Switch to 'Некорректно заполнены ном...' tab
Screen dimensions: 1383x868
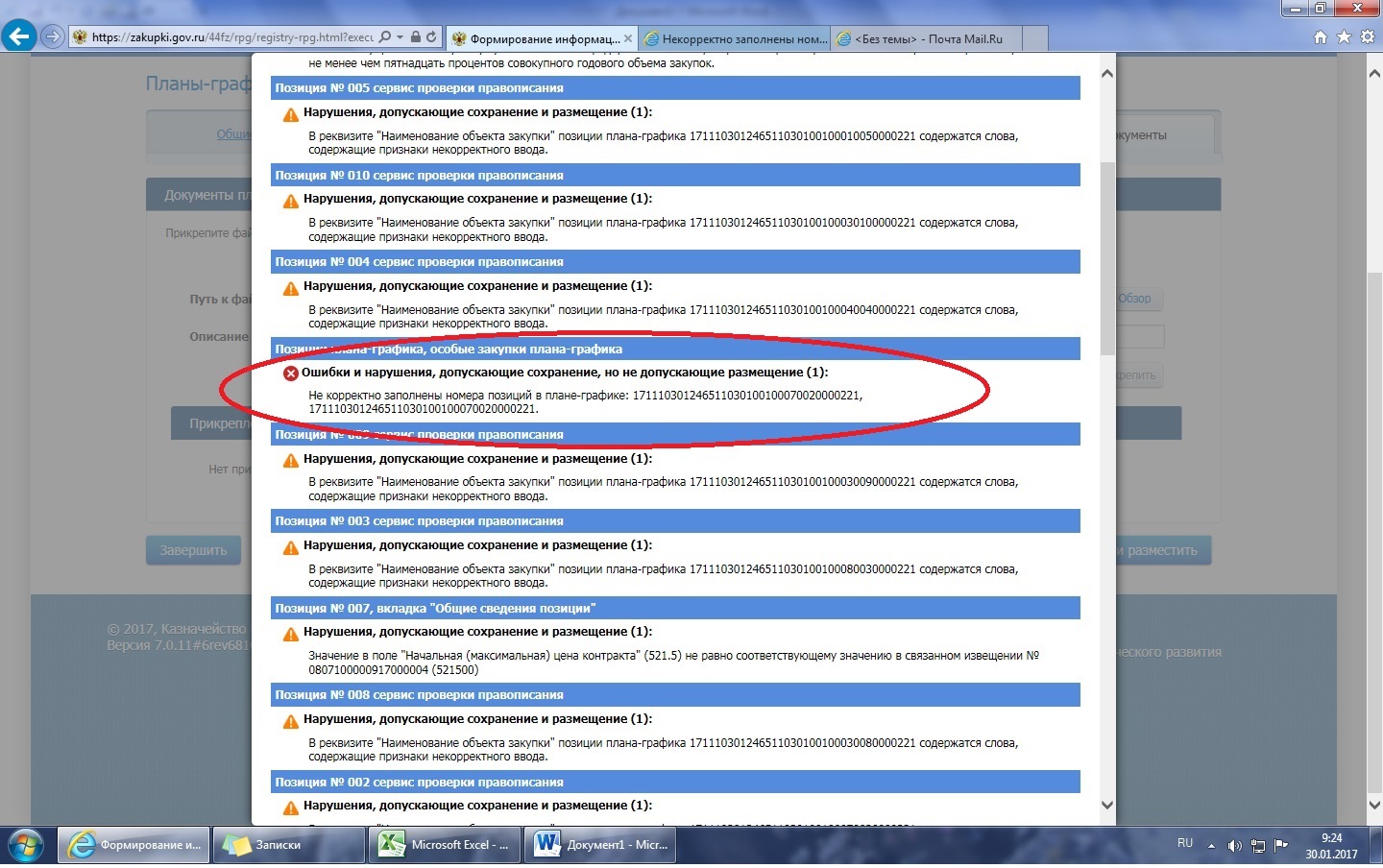735,39
